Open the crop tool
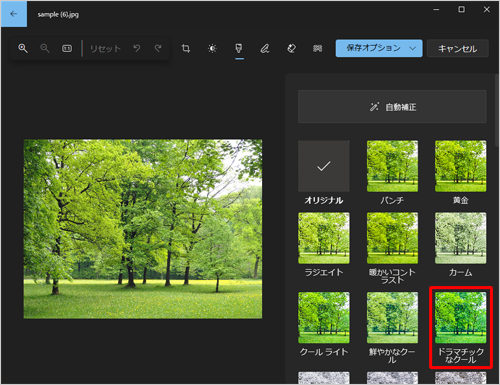 tap(186, 49)
